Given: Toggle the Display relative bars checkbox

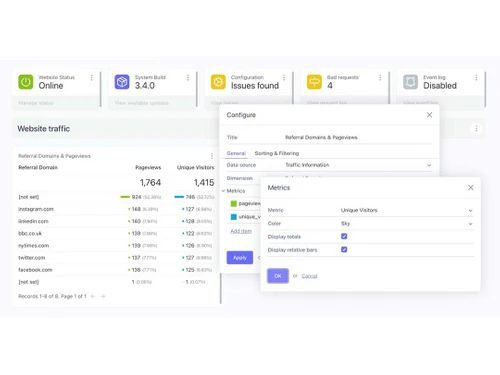Looking at the screenshot, I should (344, 249).
